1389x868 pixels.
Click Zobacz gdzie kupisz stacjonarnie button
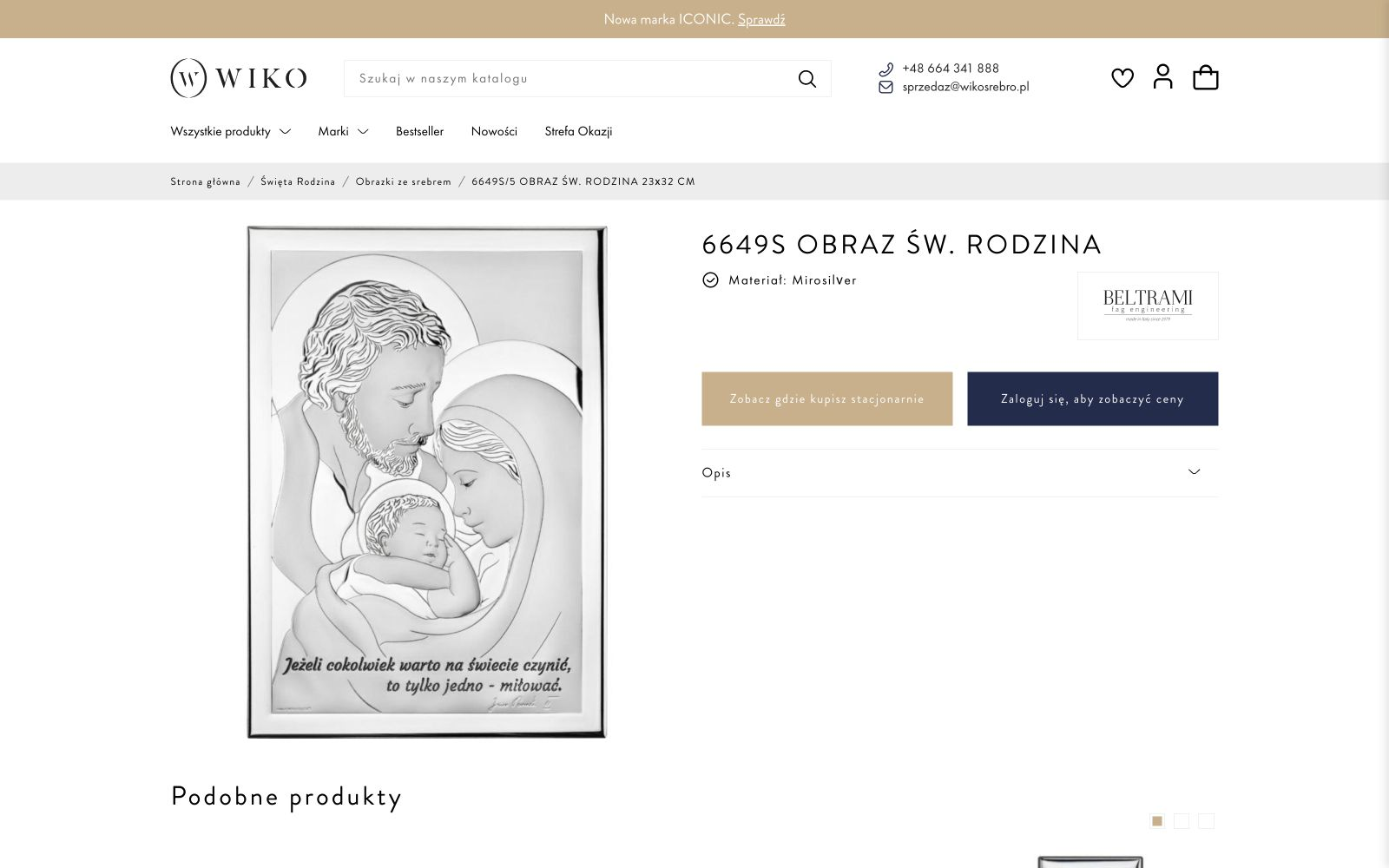point(826,399)
